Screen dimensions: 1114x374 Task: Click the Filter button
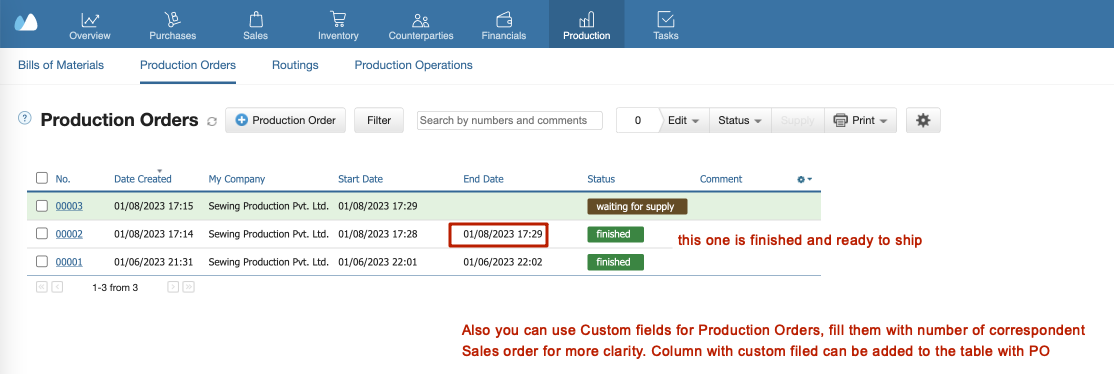pyautogui.click(x=379, y=120)
